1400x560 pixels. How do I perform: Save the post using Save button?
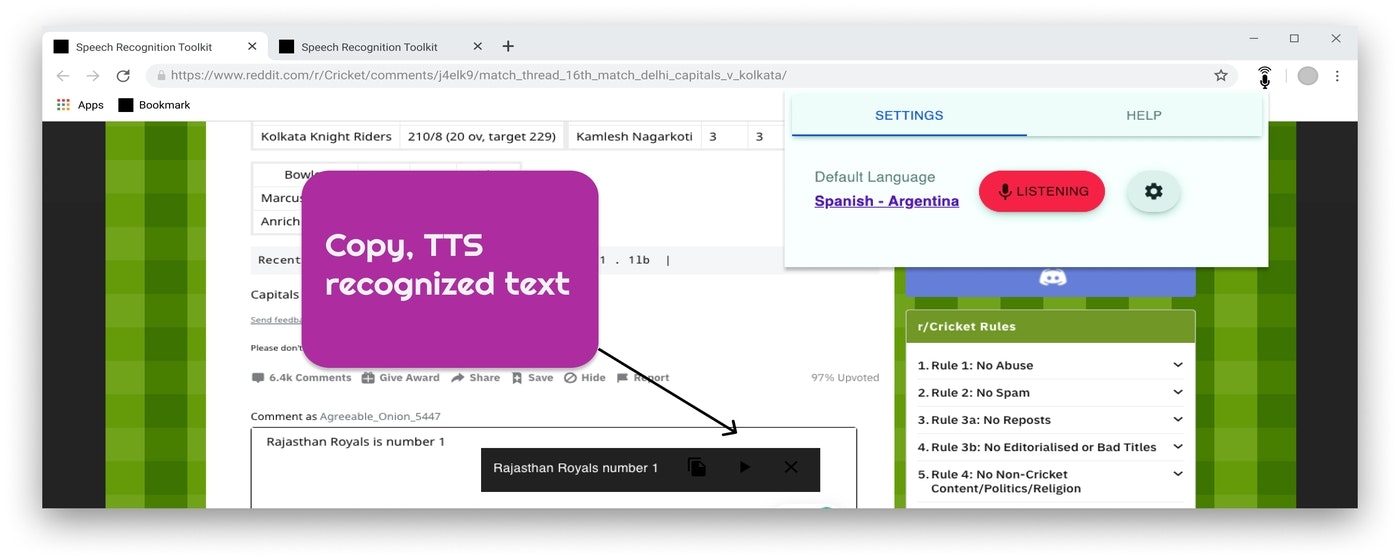532,378
